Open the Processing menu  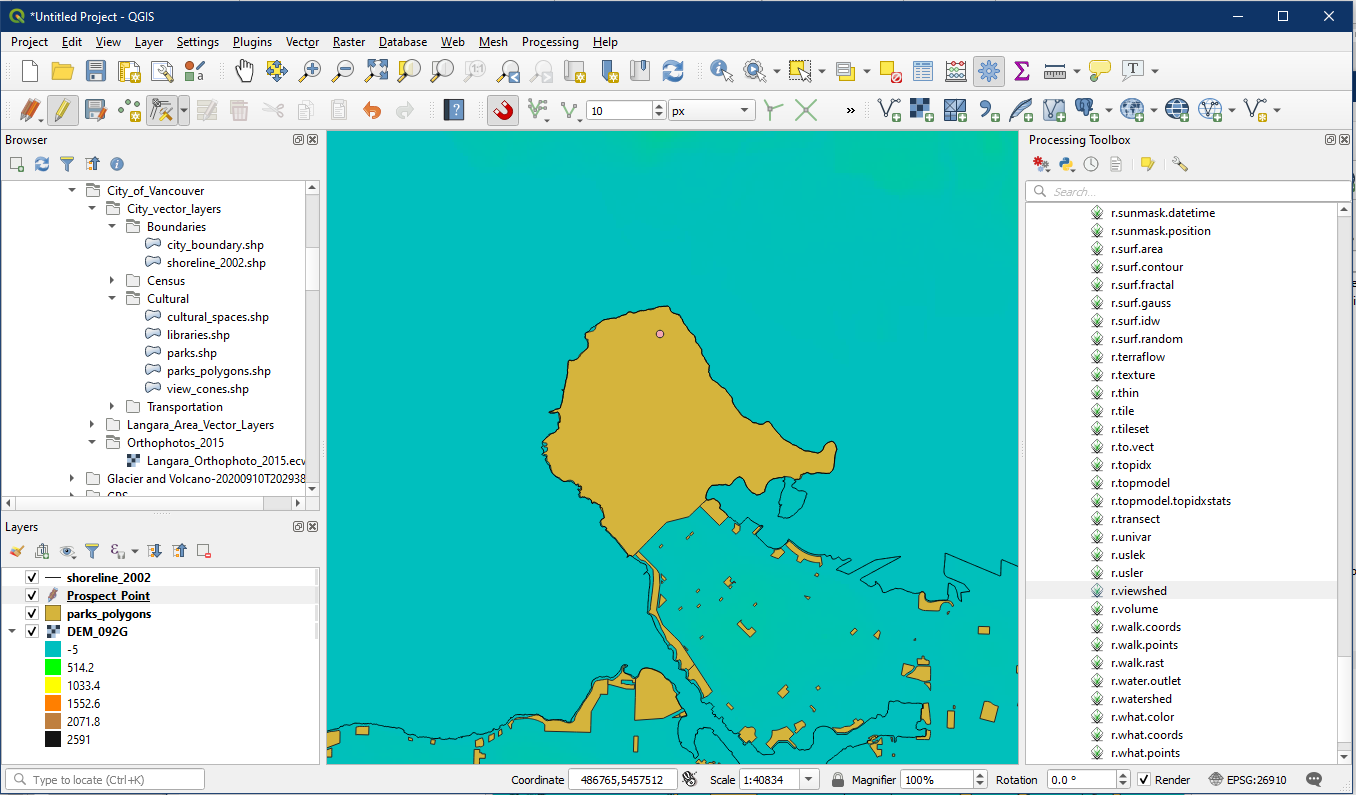tap(550, 42)
